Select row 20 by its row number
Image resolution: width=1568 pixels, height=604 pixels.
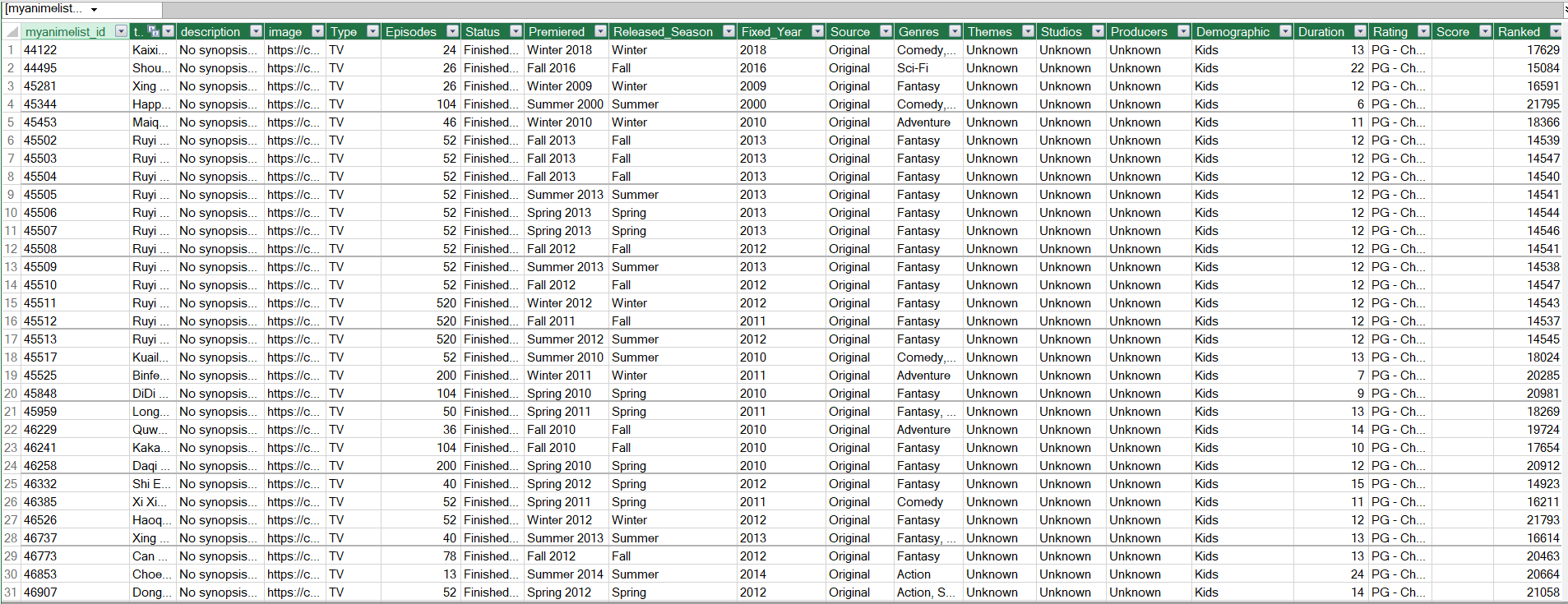(x=11, y=394)
